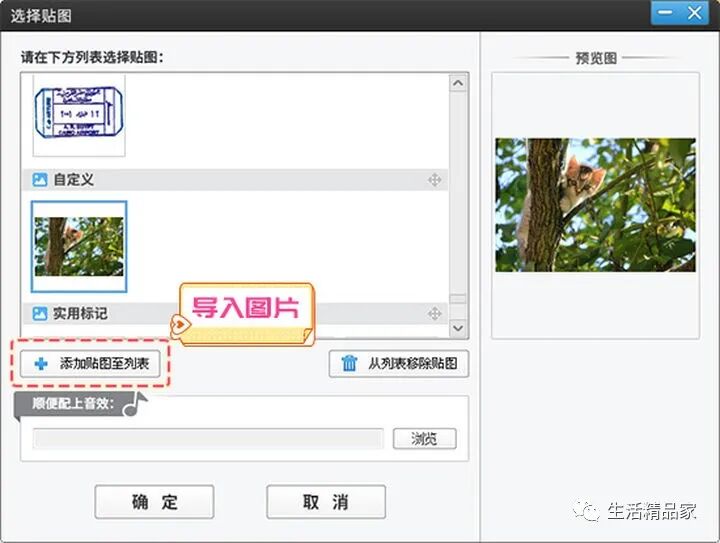Viewport: 720px width, 543px height.
Task: Confirm with the 确定 button
Action: pyautogui.click(x=154, y=502)
